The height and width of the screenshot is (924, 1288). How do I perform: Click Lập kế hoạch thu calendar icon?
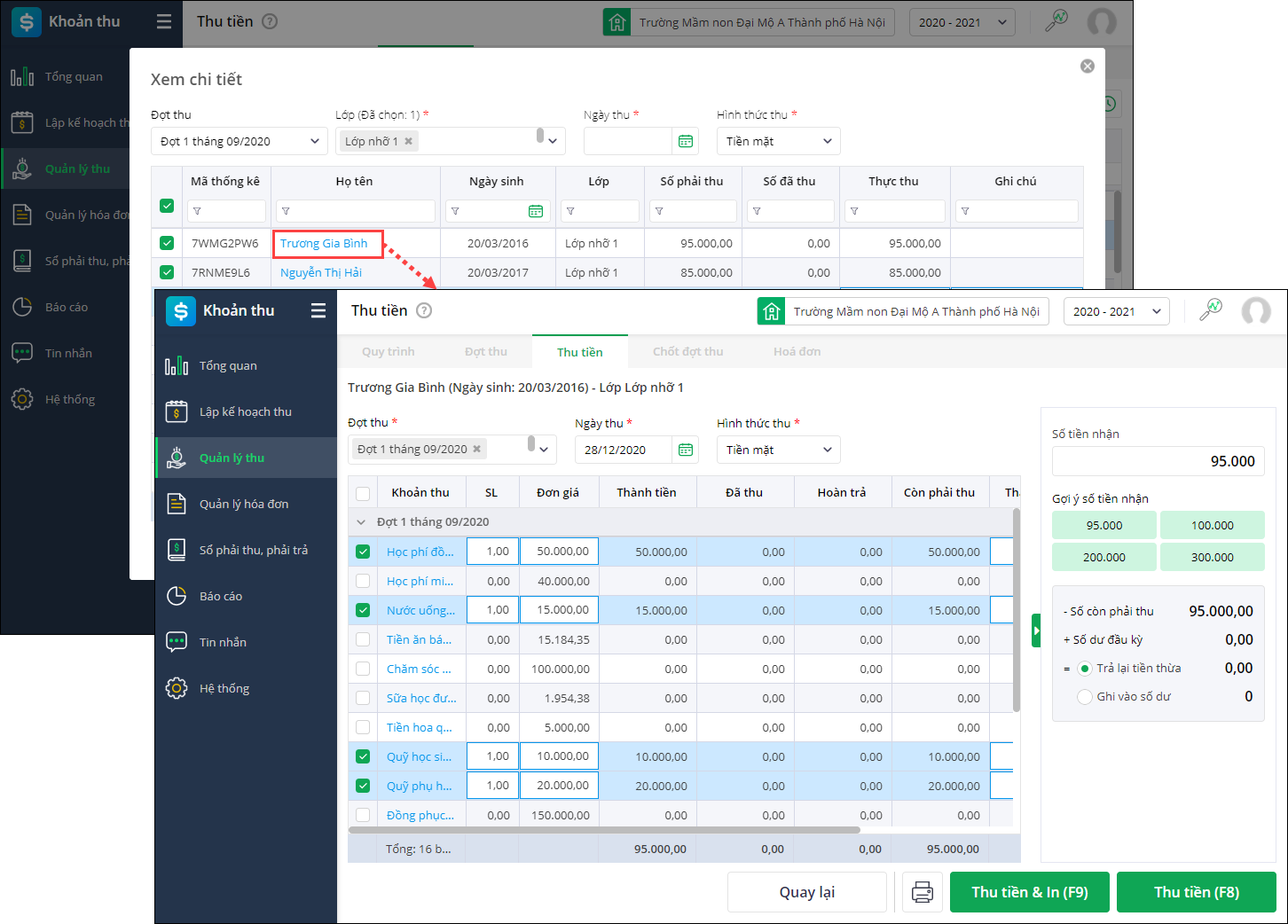click(x=177, y=411)
